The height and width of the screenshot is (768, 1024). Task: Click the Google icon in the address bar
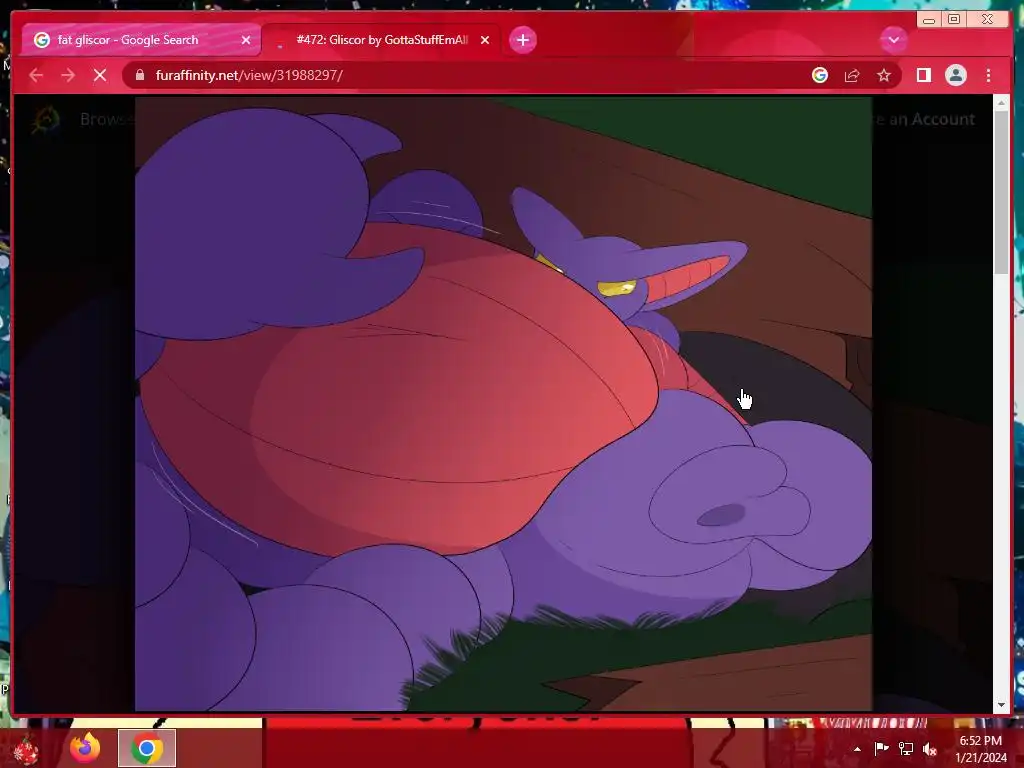(820, 75)
